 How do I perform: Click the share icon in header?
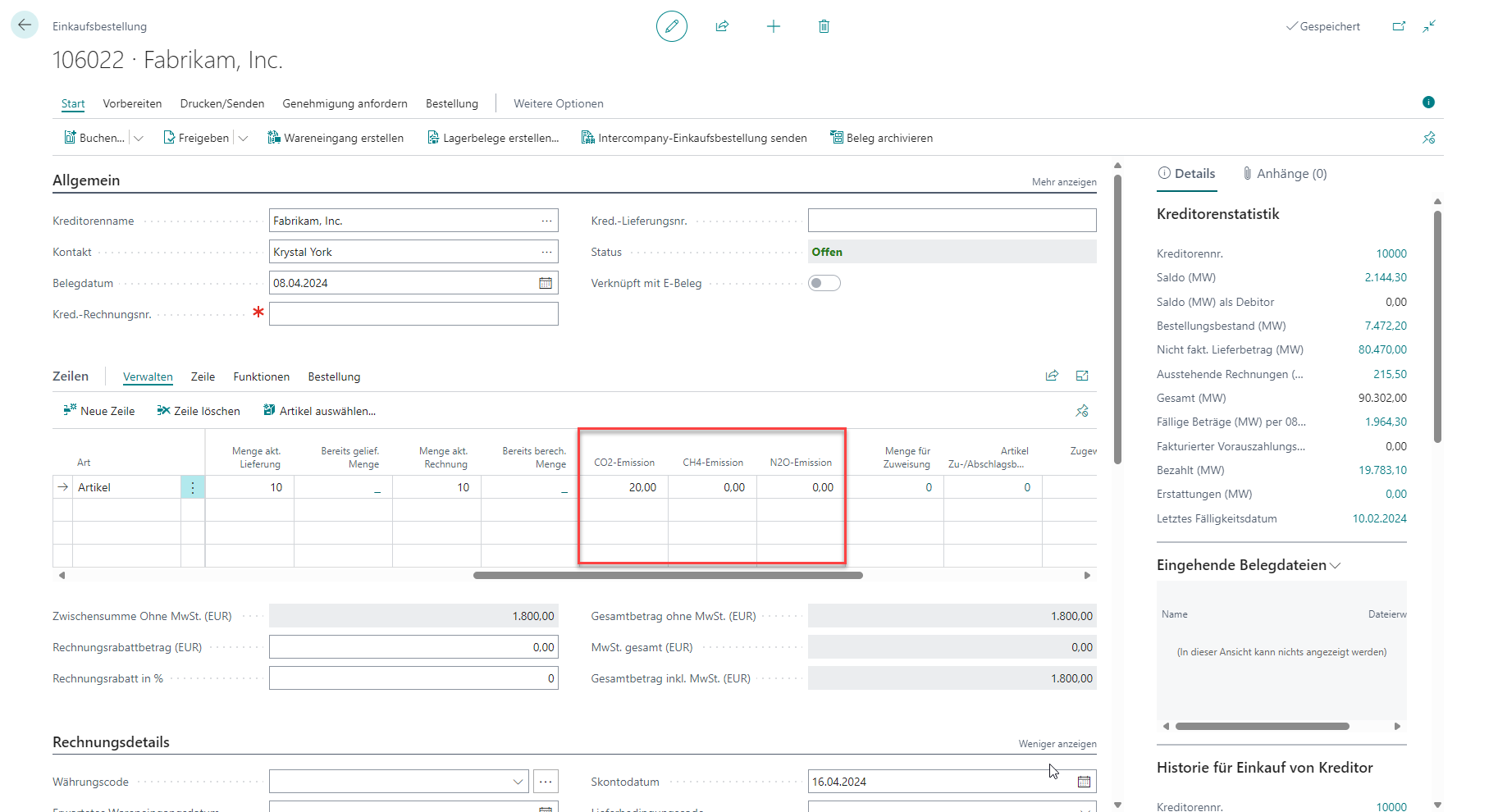[722, 26]
